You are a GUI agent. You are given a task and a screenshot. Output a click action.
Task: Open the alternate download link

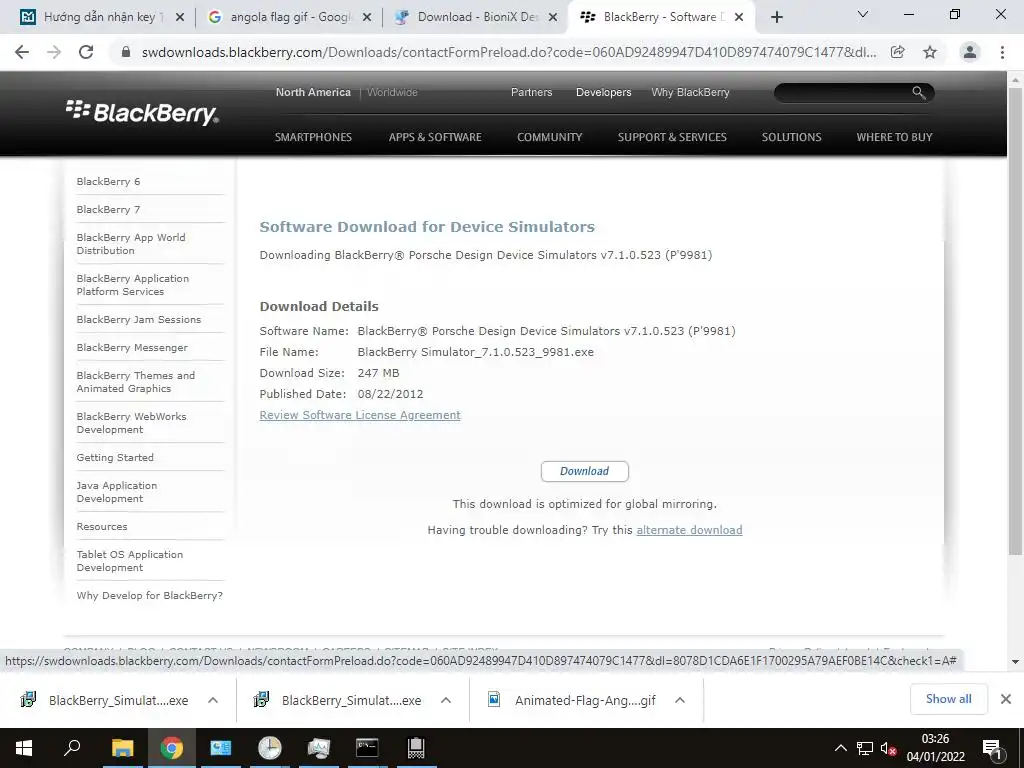point(689,530)
